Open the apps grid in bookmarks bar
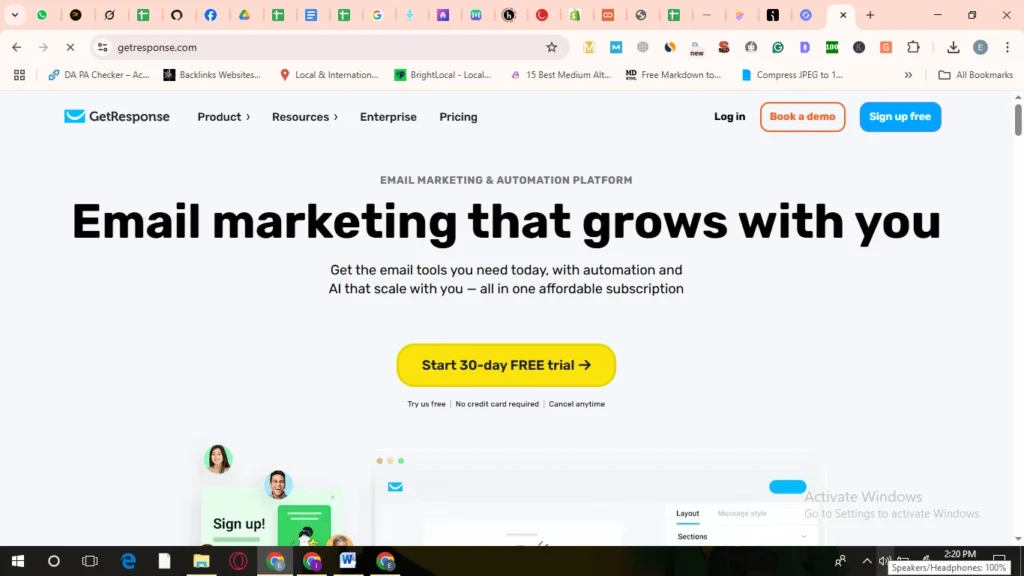Screen dimensions: 1024x576 [x=20, y=75]
